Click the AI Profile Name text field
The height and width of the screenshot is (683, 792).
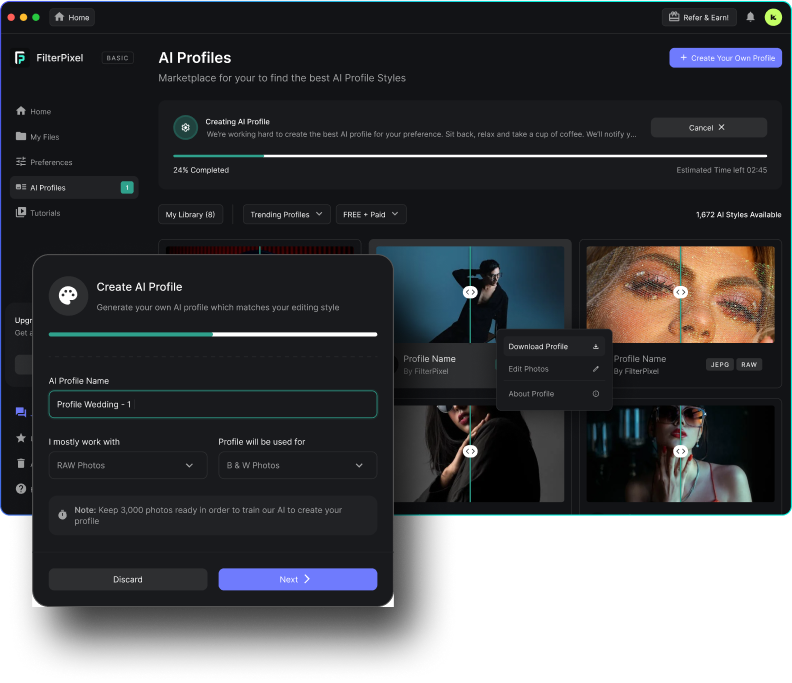213,404
